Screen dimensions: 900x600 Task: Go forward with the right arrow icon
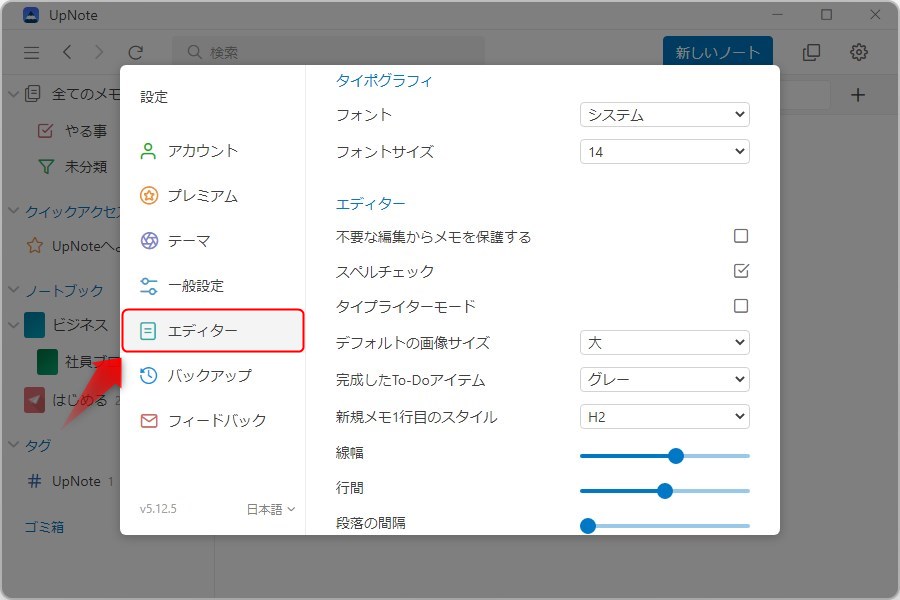[99, 52]
